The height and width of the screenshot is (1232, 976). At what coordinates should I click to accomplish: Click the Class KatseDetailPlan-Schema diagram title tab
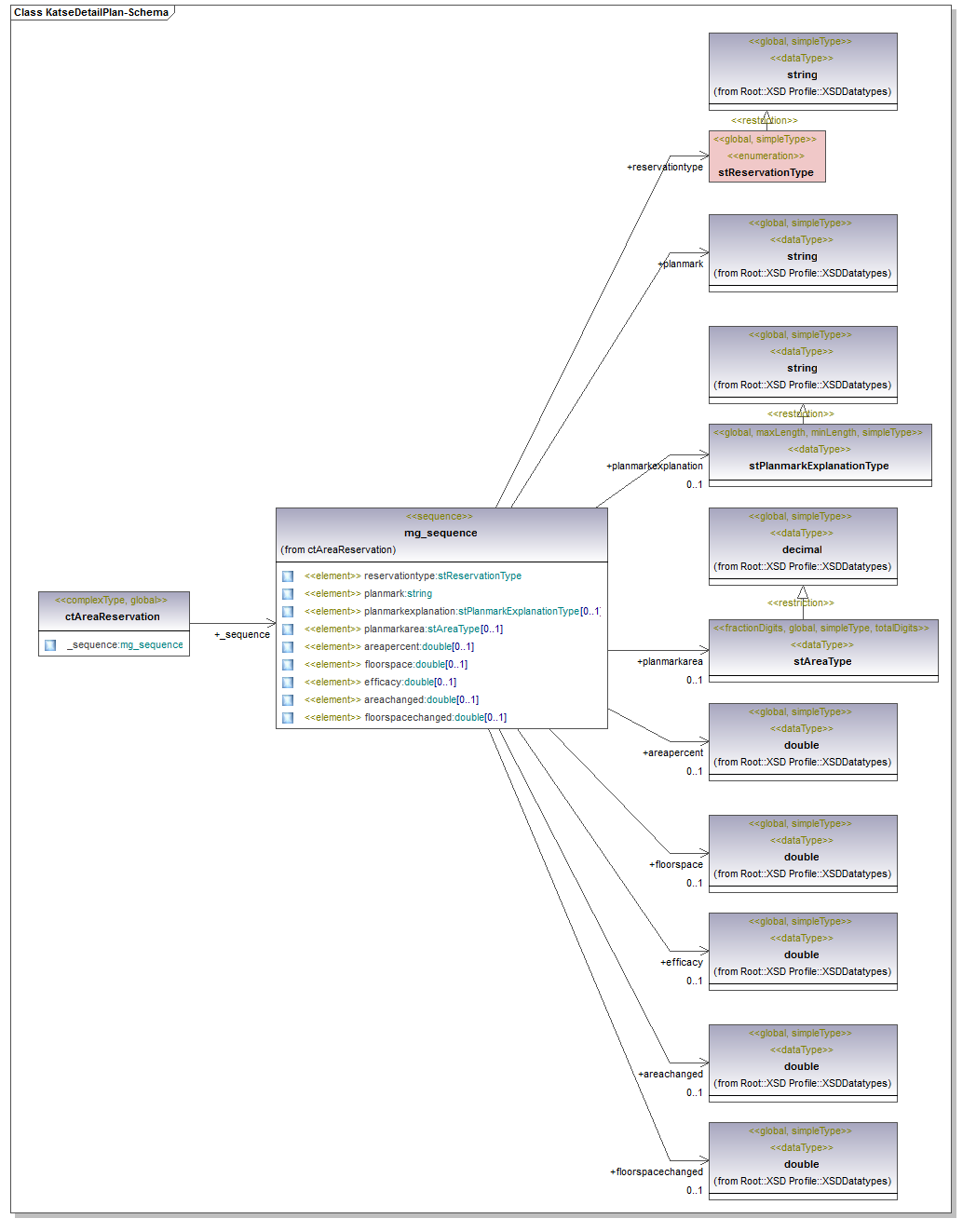tap(91, 12)
